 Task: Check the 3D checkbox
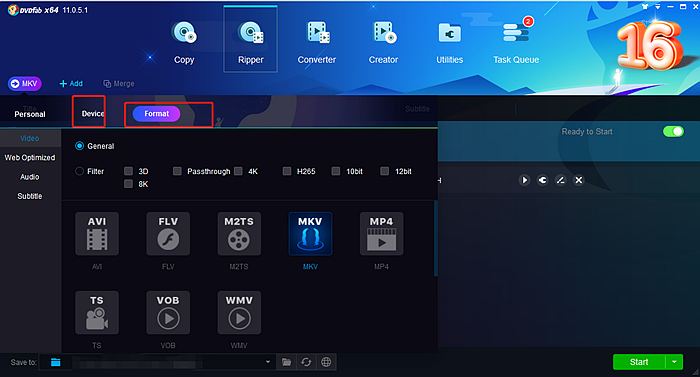(129, 171)
